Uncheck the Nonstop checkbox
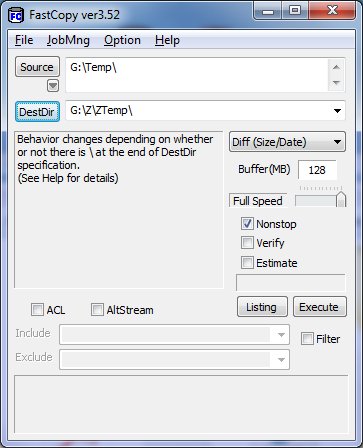Screen dimensions: 363x448 [x=247, y=224]
